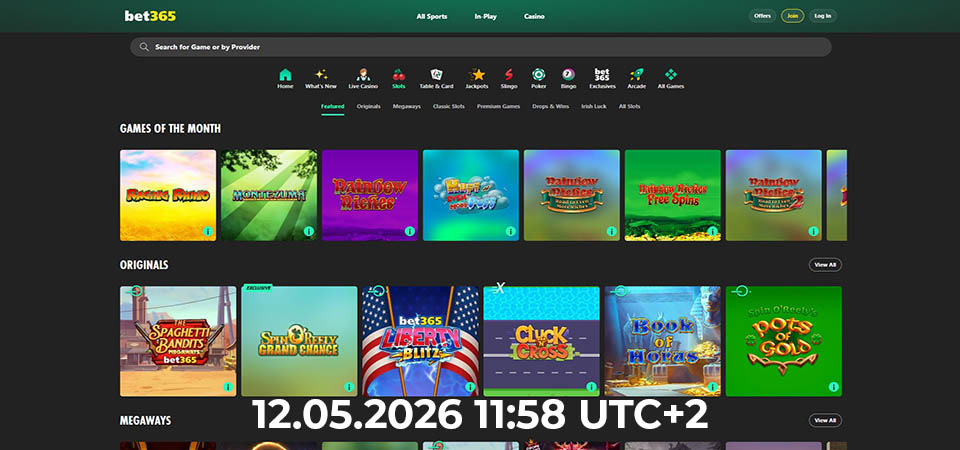This screenshot has height=450, width=960.
Task: Open the bet365 Exclusives icon
Action: pyautogui.click(x=602, y=75)
